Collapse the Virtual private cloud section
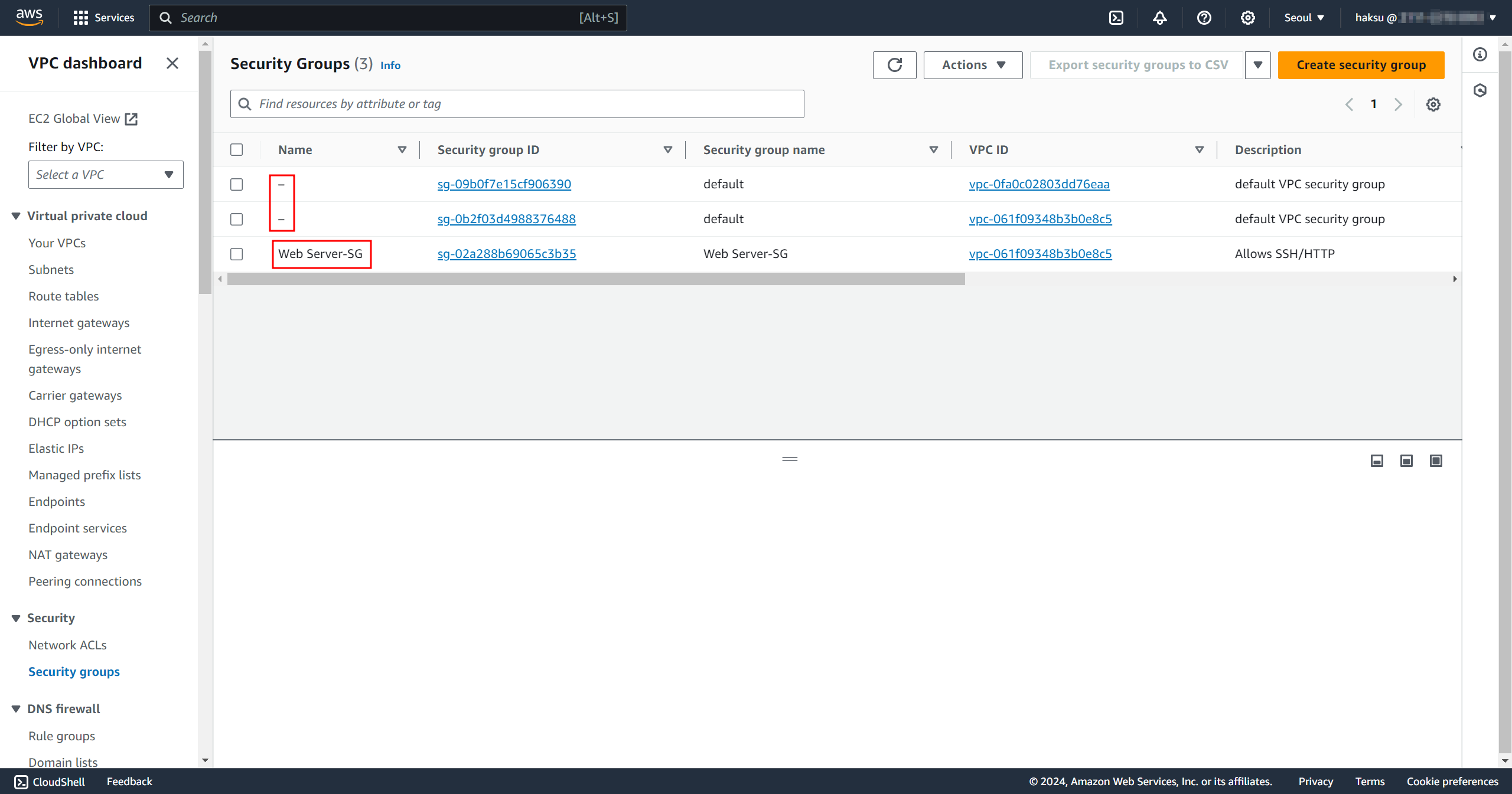The width and height of the screenshot is (1512, 794). click(16, 216)
